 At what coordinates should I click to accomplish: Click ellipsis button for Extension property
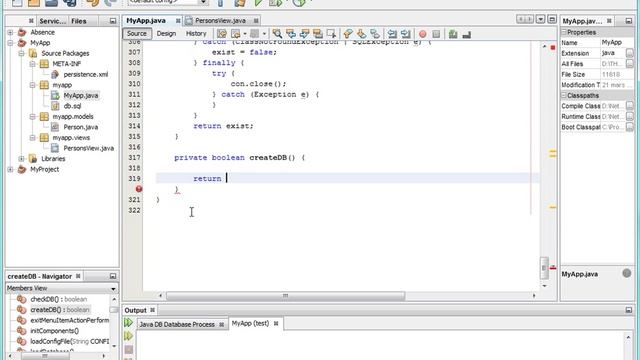pyautogui.click(x=630, y=53)
